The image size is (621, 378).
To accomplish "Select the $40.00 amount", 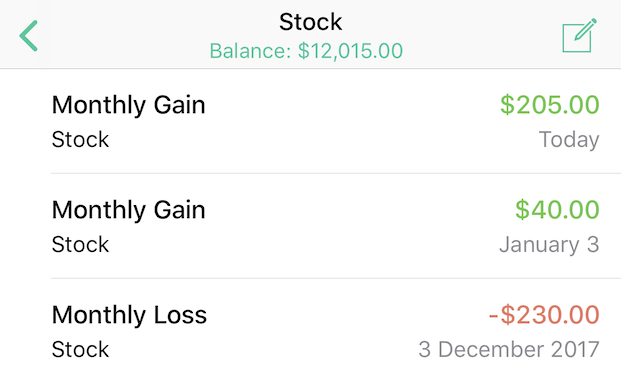I will [557, 210].
